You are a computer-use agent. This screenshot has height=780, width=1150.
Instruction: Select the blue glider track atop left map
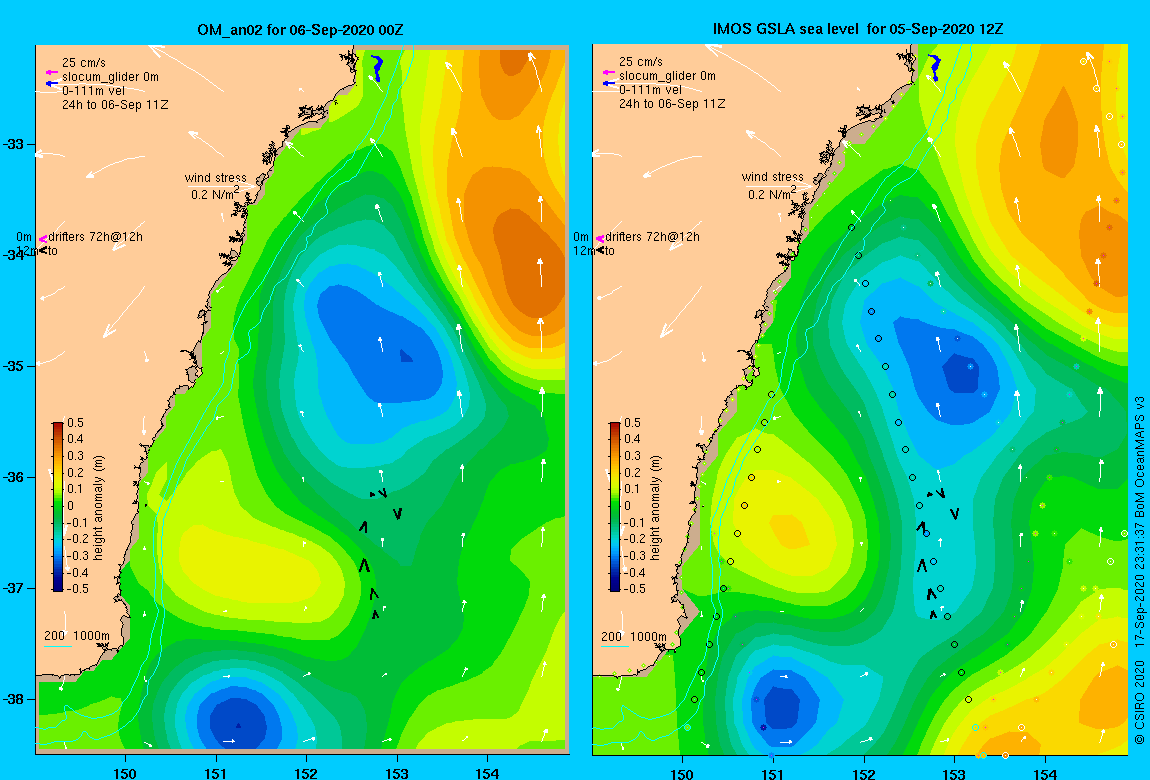click(x=377, y=67)
